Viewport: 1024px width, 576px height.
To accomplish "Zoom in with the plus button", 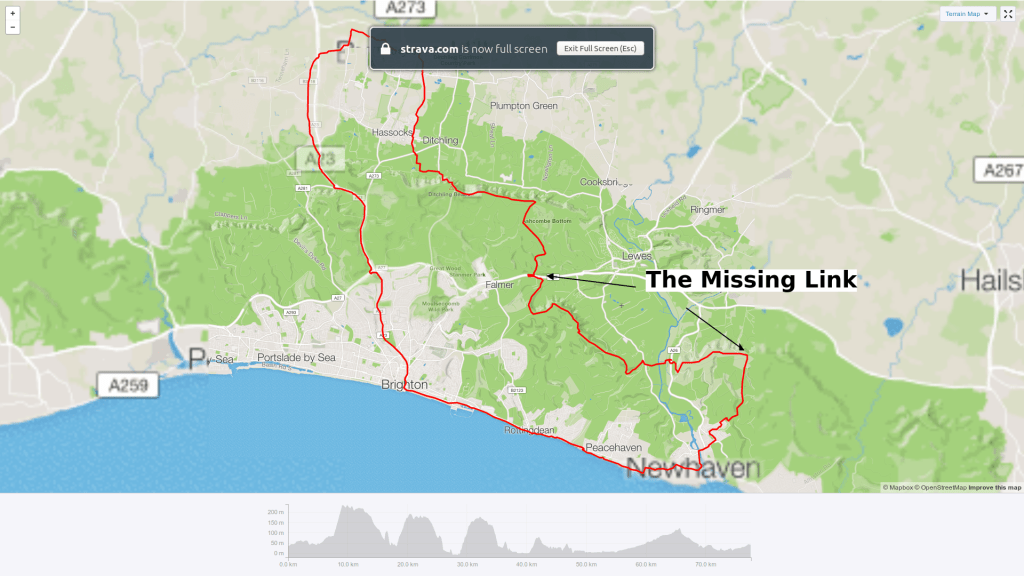I will tap(12, 14).
